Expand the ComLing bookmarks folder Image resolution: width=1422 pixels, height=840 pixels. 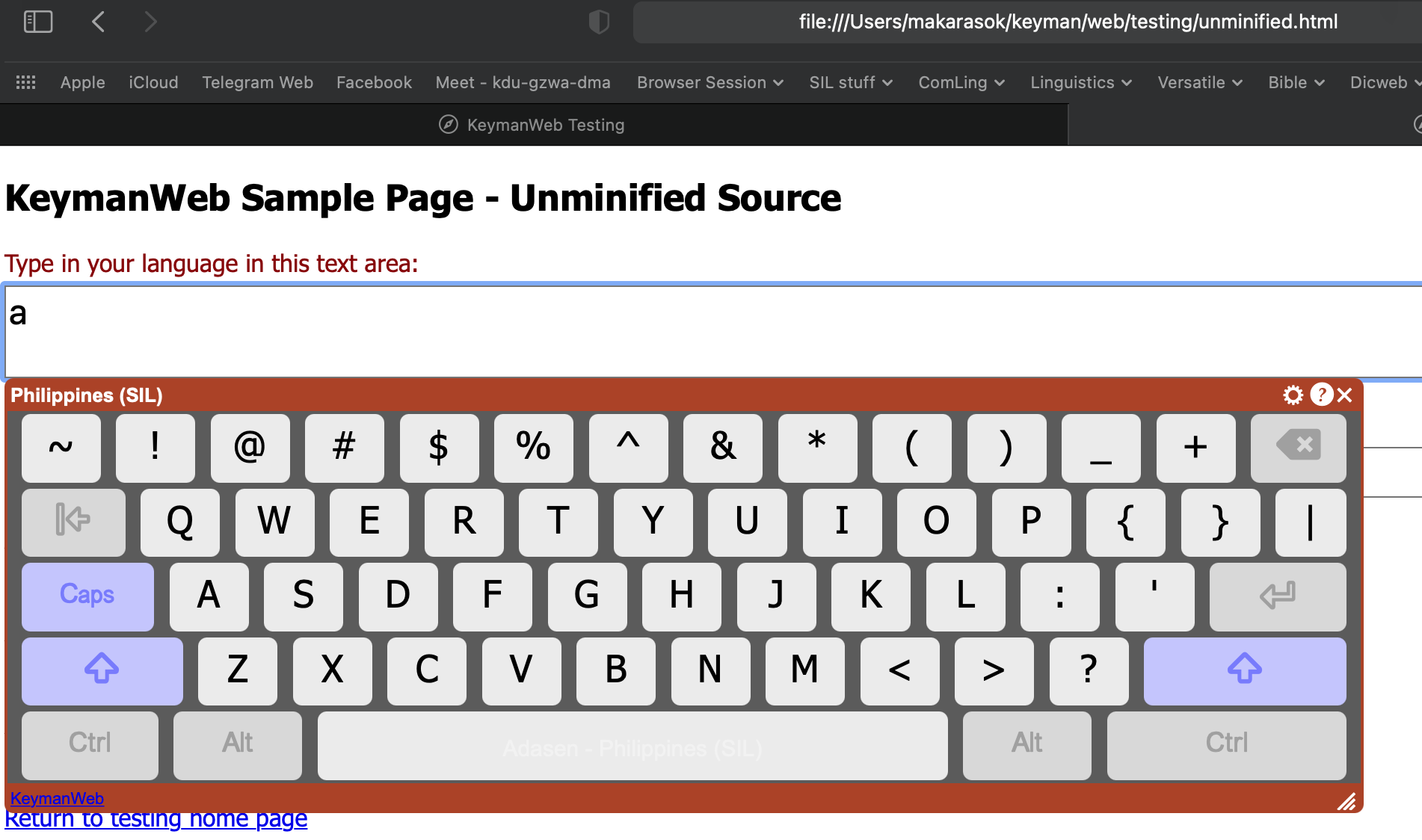tap(961, 82)
